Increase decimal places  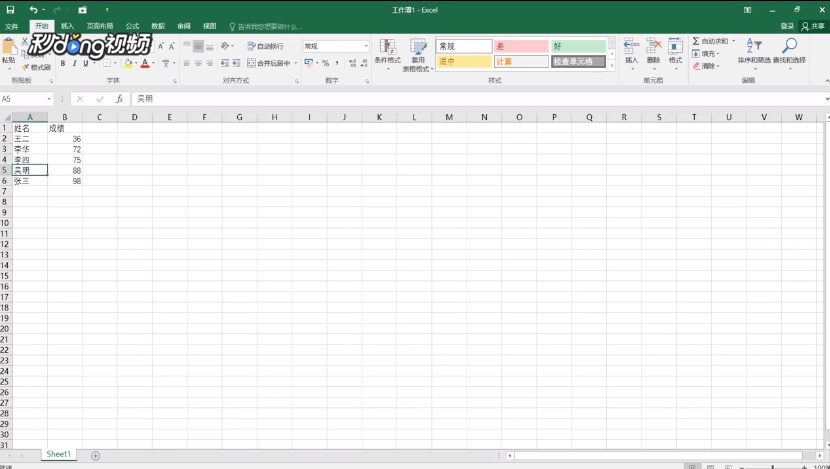click(353, 64)
